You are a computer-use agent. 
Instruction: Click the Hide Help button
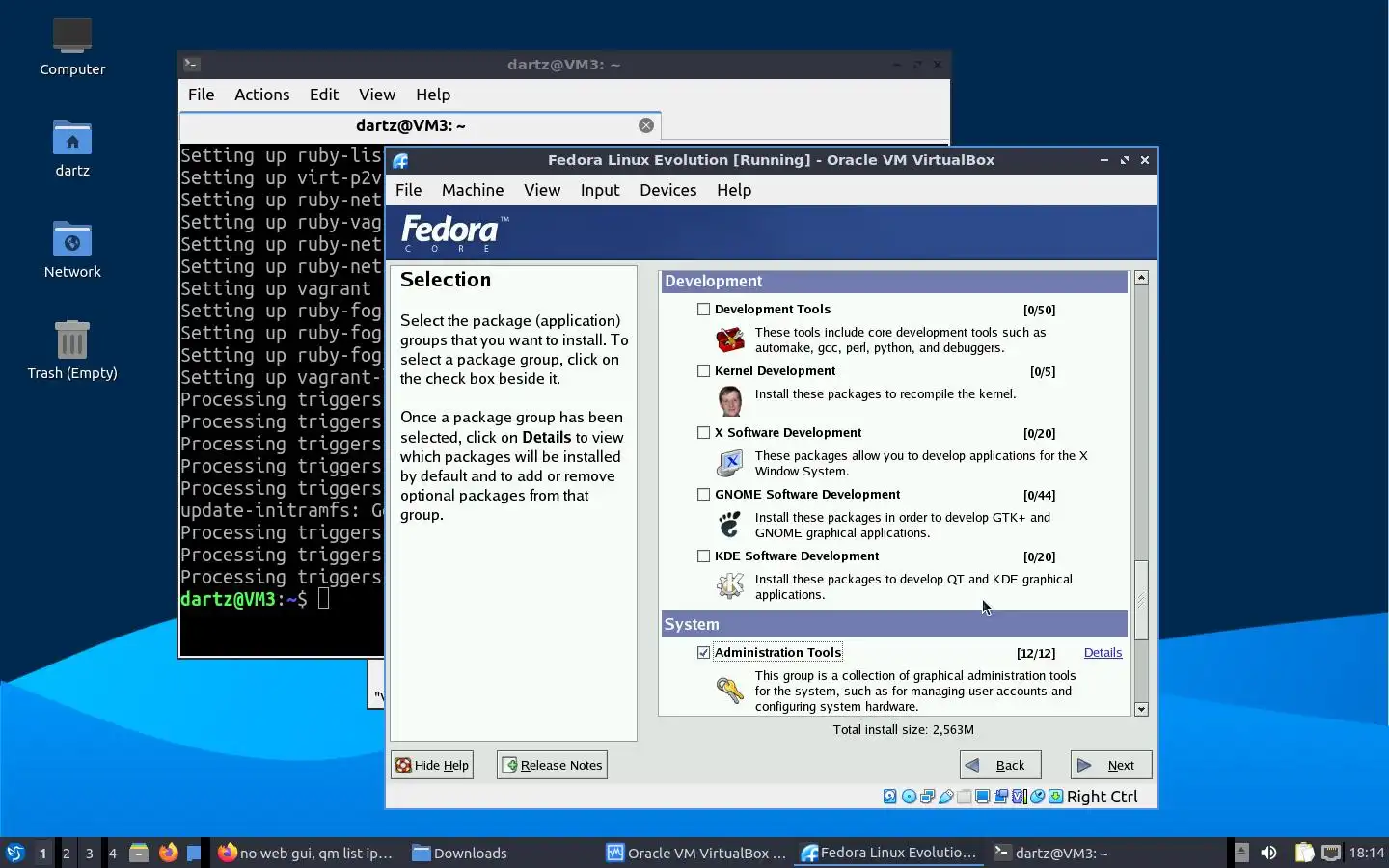click(x=432, y=765)
